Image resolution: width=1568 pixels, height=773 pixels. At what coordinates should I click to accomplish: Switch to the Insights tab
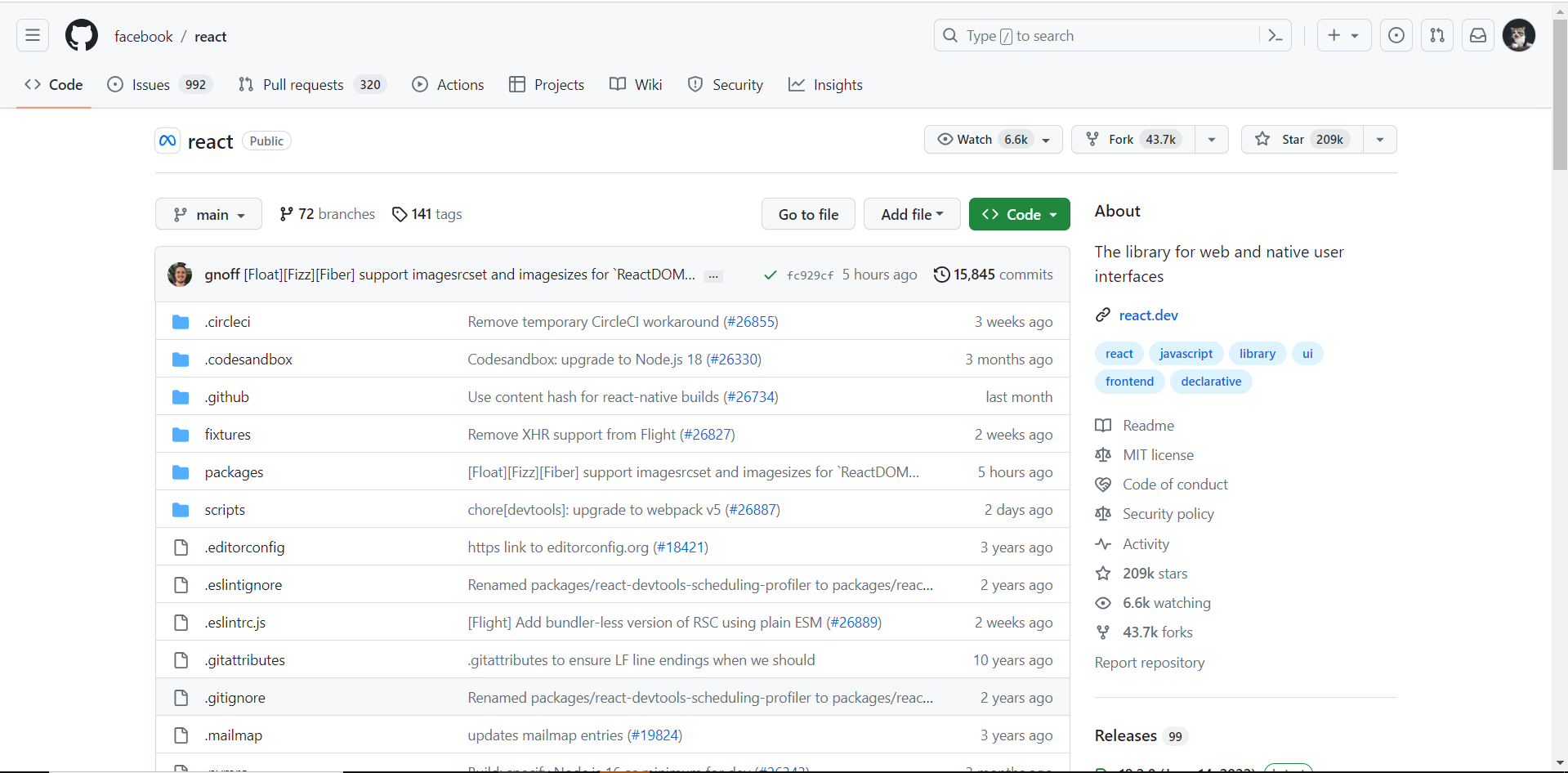pyautogui.click(x=826, y=85)
